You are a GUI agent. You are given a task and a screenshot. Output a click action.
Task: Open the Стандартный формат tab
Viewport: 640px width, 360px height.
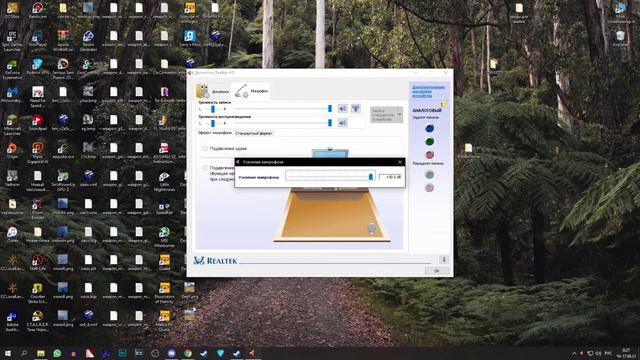pos(253,133)
